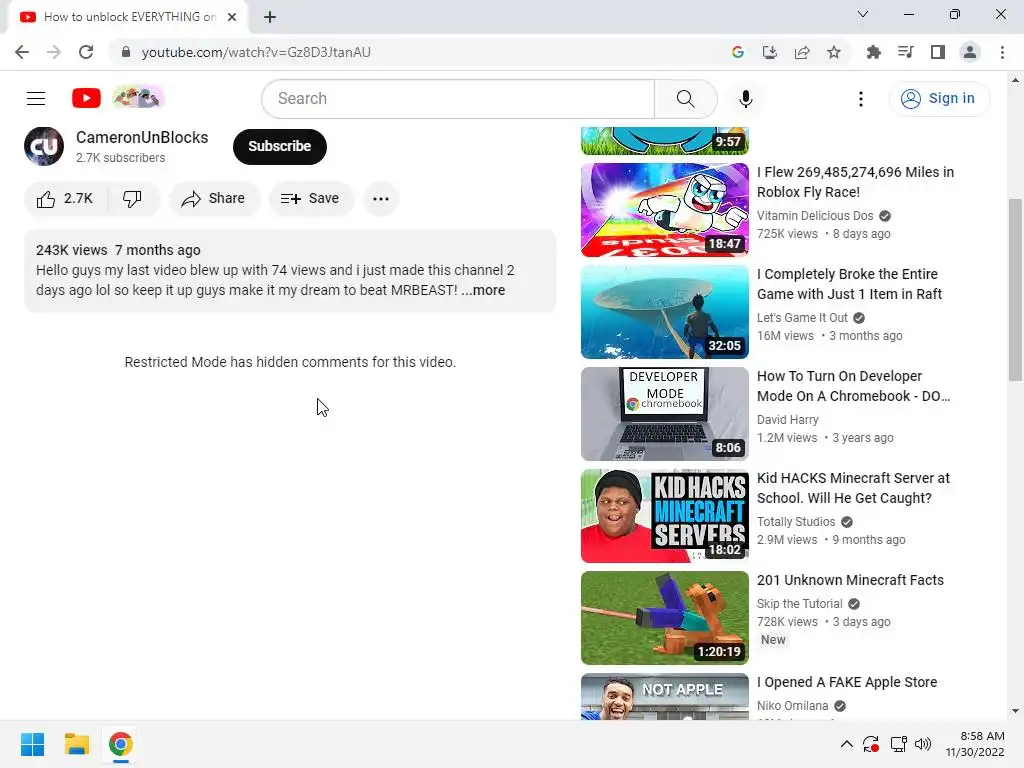This screenshot has width=1024, height=768.
Task: Go back to previous page
Action: coord(22,52)
